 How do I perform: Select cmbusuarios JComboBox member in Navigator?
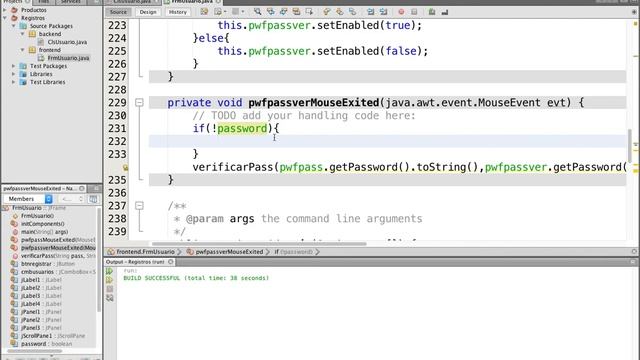58,272
